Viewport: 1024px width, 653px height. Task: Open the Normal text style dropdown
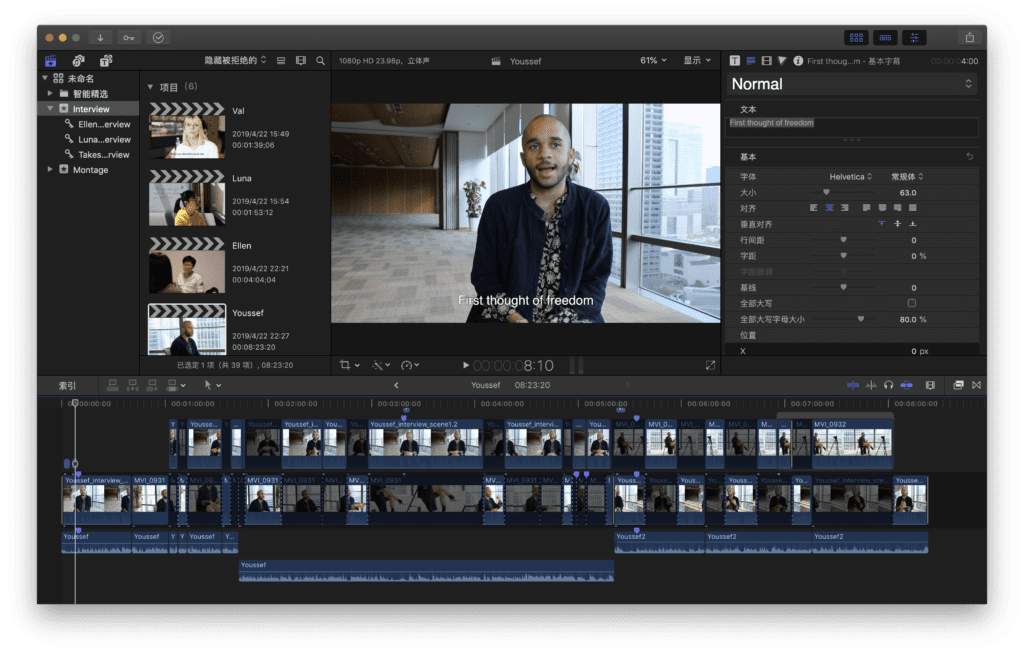(852, 84)
